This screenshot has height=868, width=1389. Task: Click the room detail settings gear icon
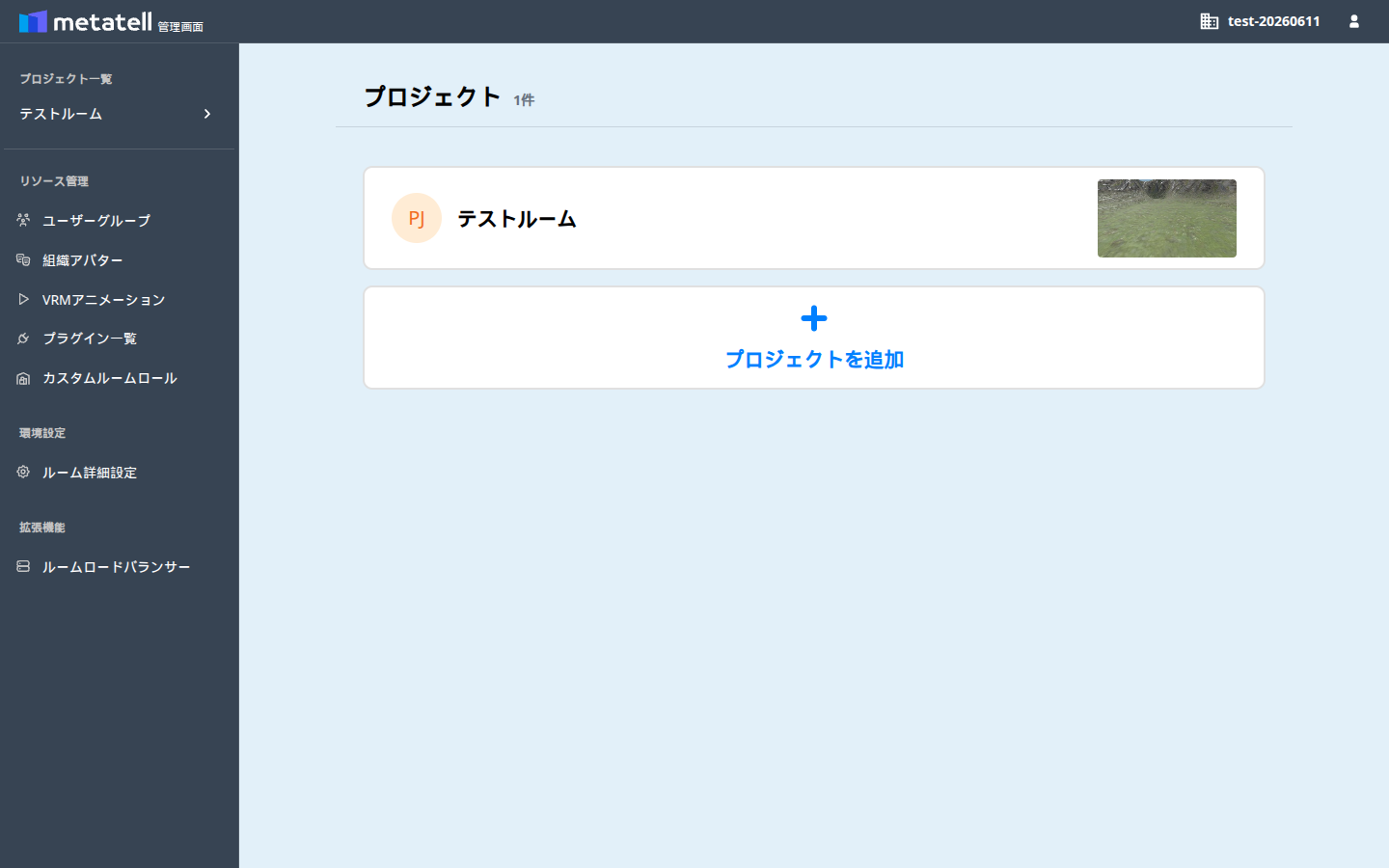[x=23, y=473]
